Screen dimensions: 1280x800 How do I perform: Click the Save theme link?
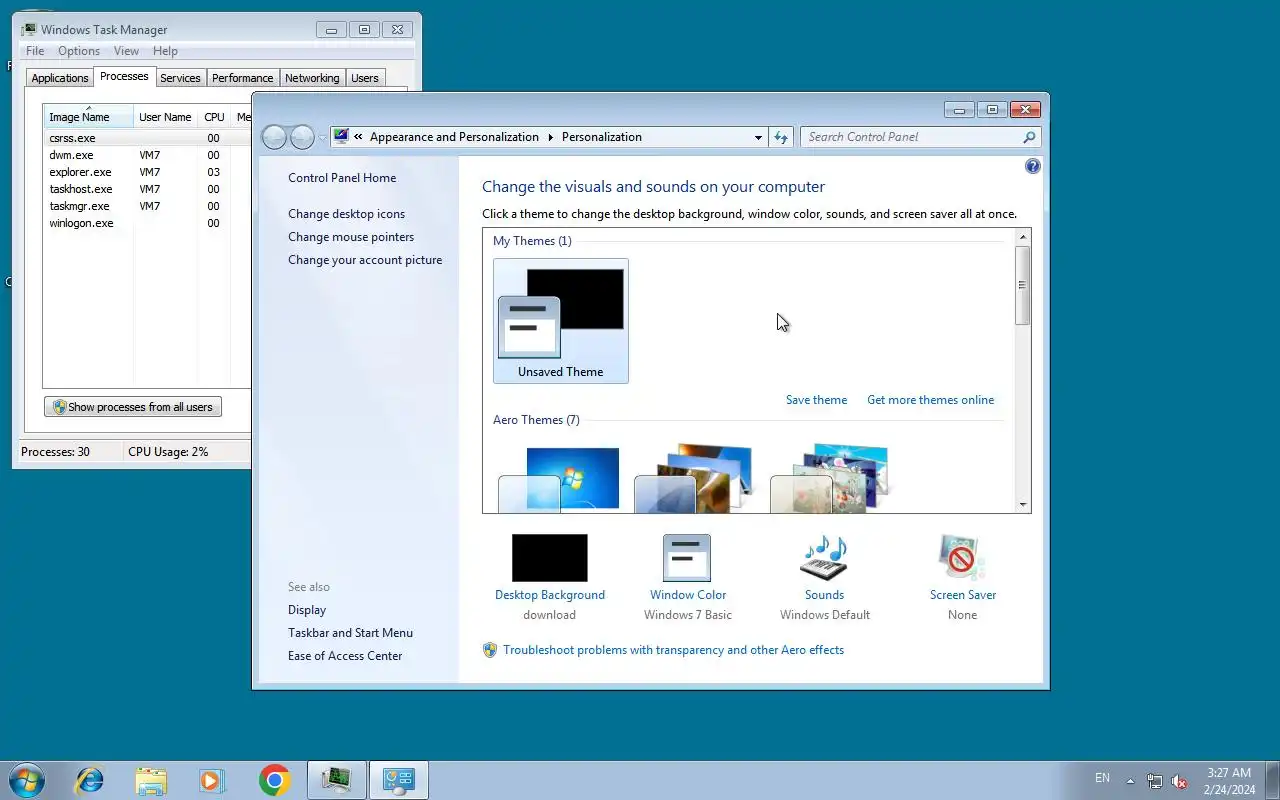click(816, 400)
